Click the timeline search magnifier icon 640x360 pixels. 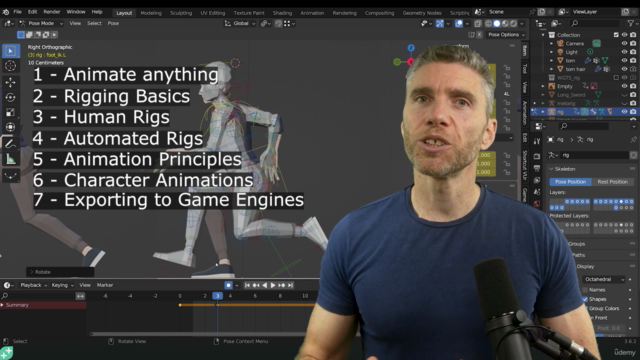(x=5, y=296)
